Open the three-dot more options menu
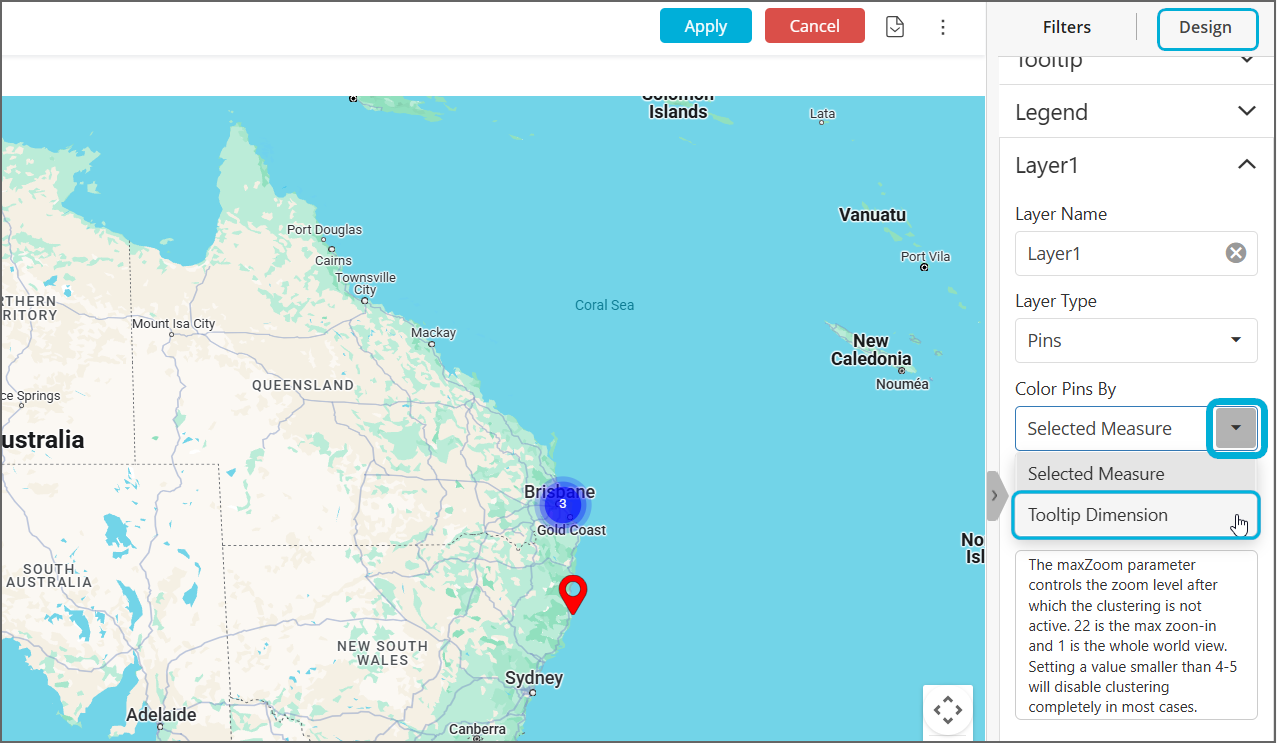The image size is (1277, 743). coord(942,27)
